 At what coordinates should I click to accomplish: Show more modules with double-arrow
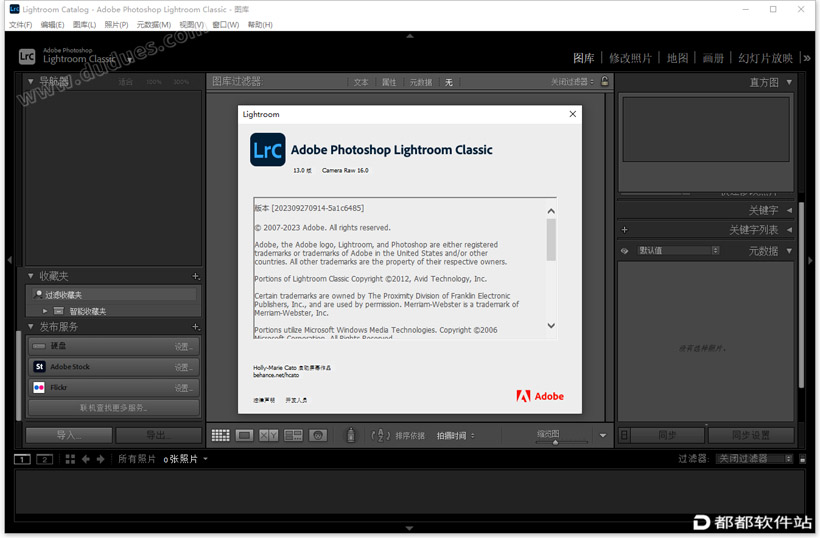coord(807,58)
